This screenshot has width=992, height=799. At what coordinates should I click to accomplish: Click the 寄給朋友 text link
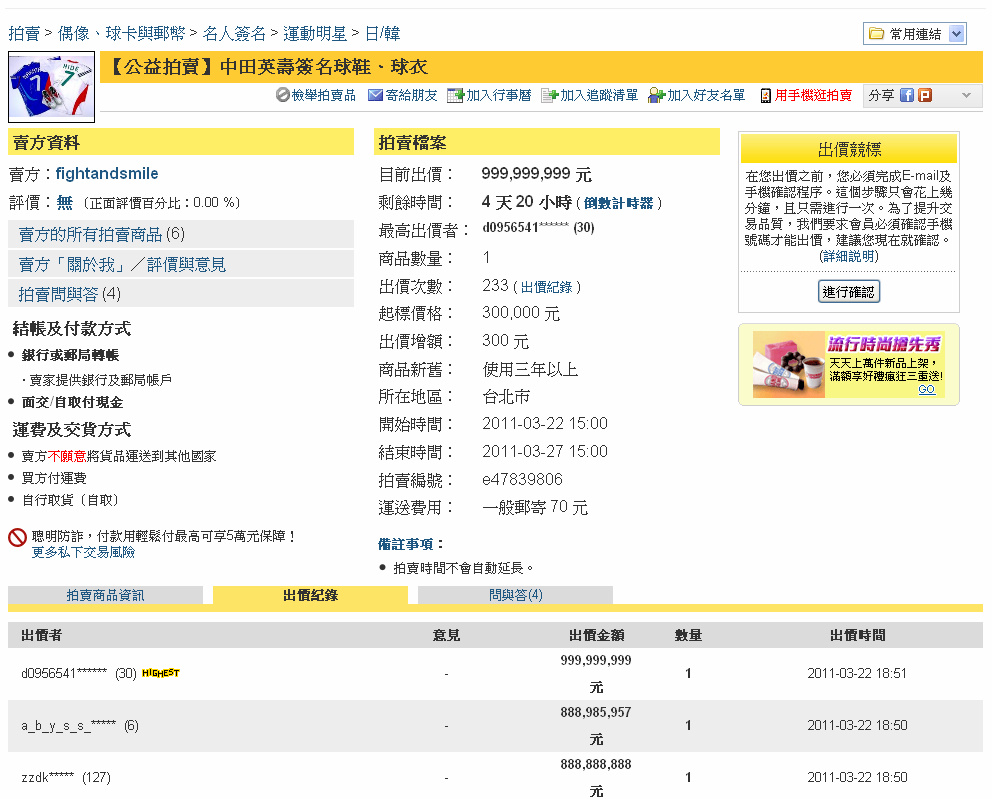coord(411,96)
